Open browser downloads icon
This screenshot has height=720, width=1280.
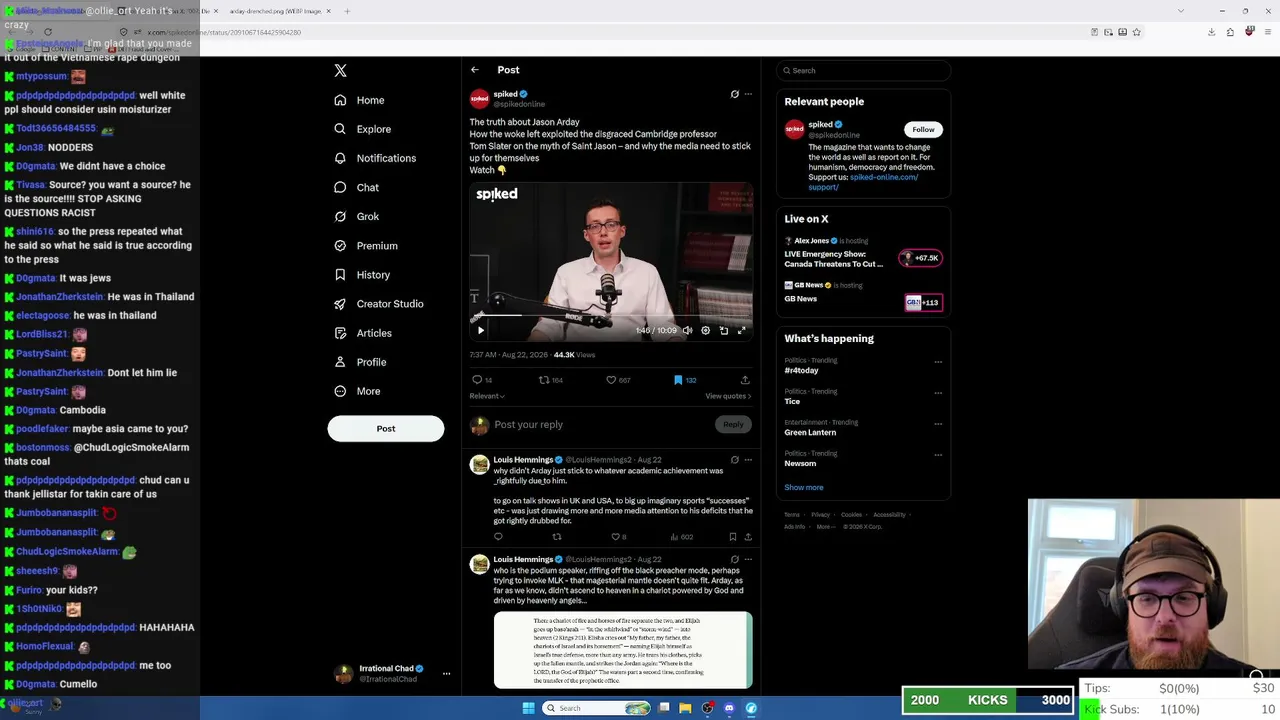[x=1211, y=32]
